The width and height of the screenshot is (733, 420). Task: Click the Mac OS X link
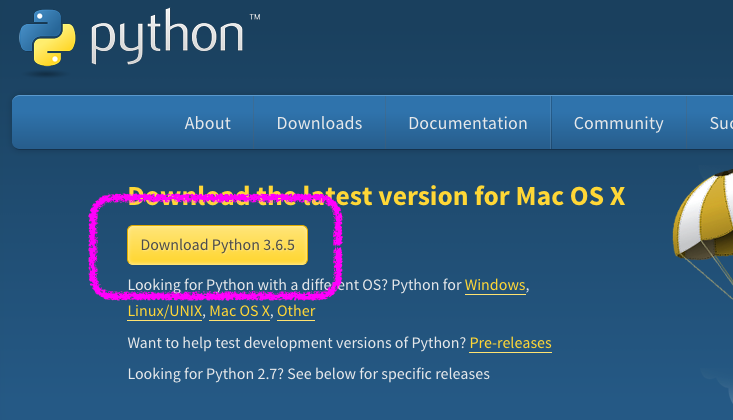239,311
